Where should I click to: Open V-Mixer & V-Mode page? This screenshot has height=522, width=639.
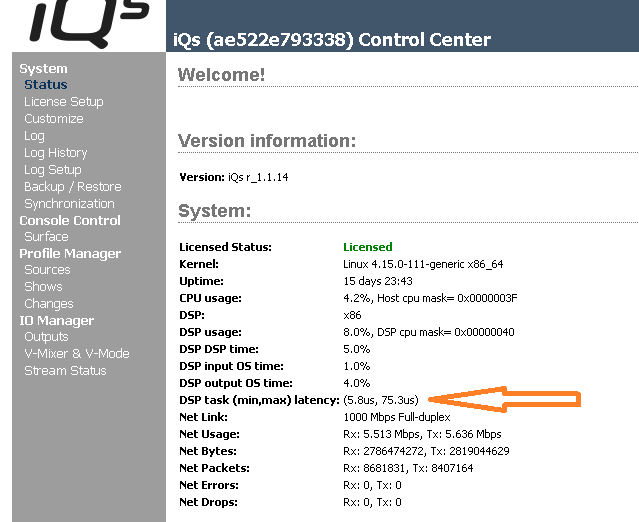click(77, 354)
